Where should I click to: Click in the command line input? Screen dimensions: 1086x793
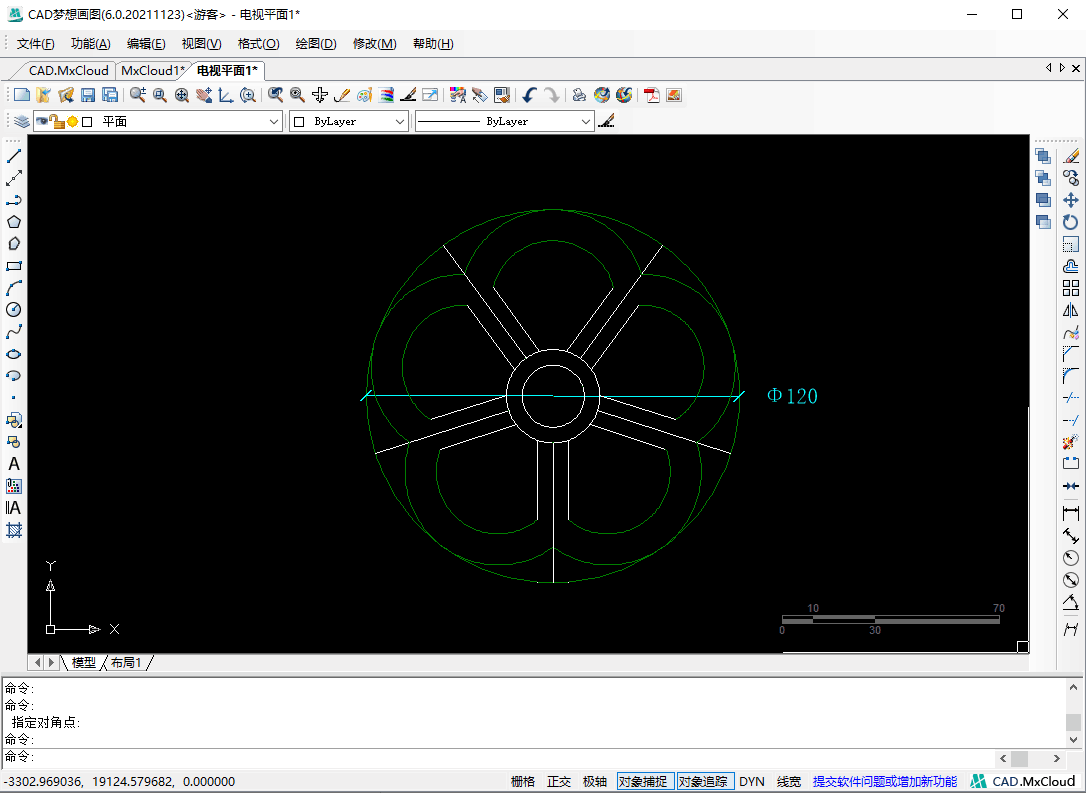[x=500, y=758]
